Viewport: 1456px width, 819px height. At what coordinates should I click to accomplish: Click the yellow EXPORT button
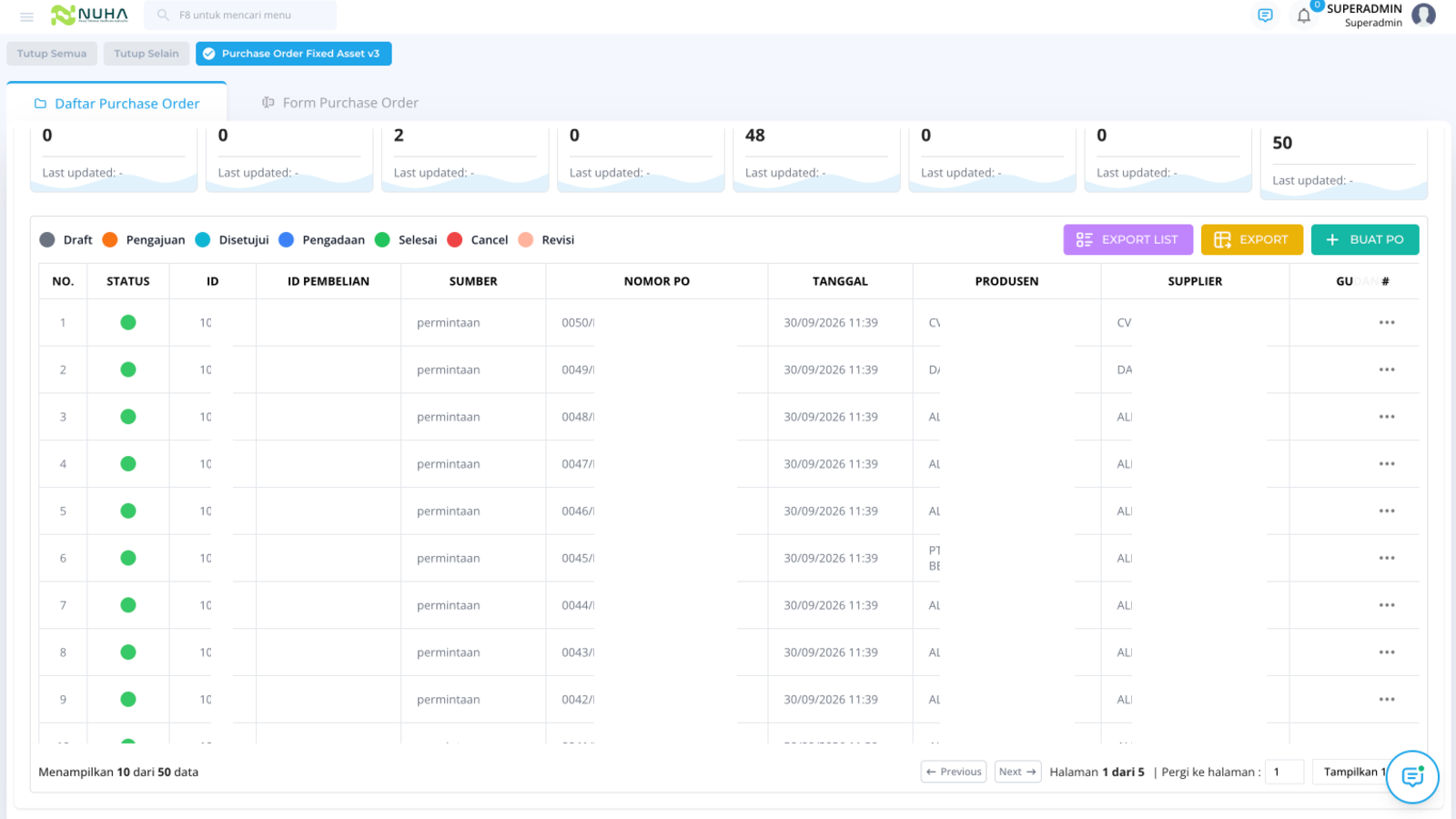click(x=1252, y=240)
